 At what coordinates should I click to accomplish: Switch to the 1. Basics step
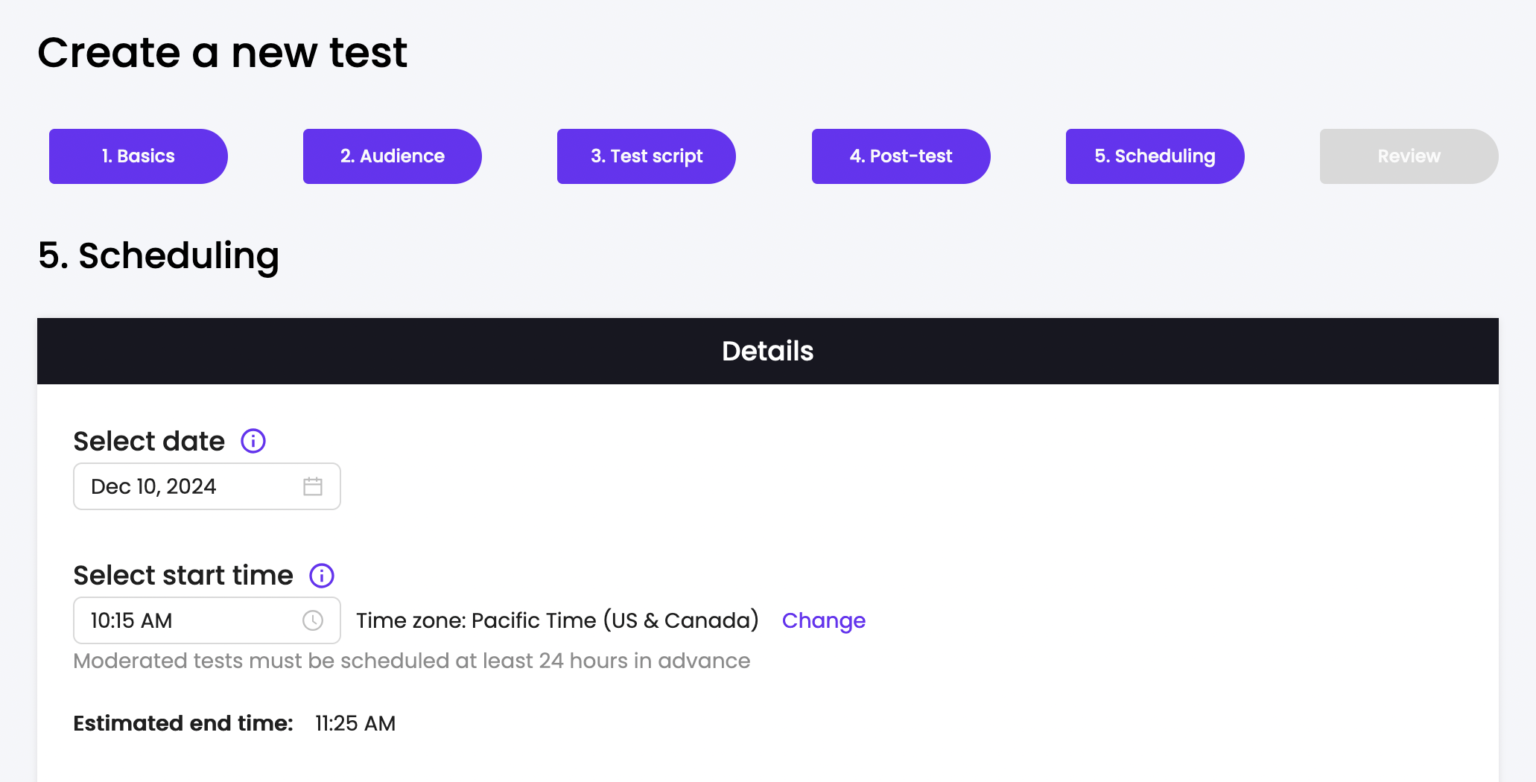click(138, 156)
